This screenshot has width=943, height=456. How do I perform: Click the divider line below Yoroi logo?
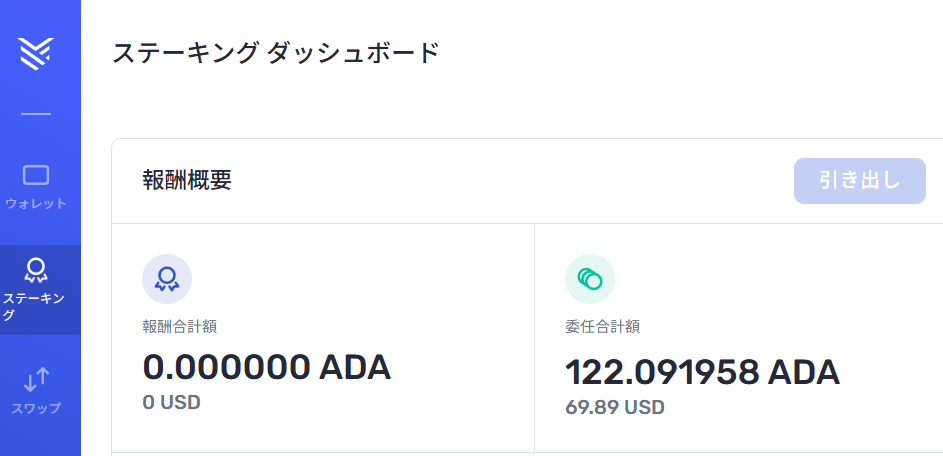point(36,114)
